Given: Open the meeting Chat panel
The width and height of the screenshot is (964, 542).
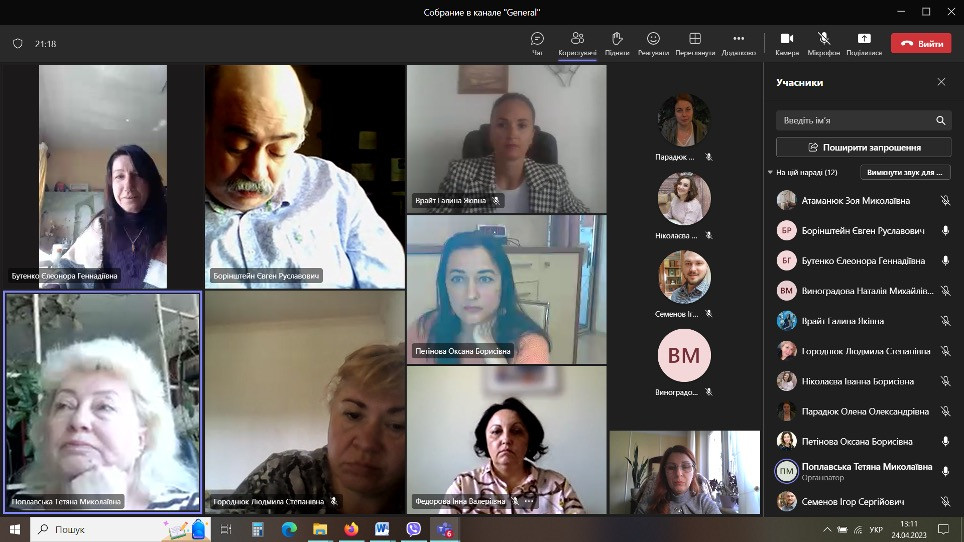Looking at the screenshot, I should tap(537, 44).
